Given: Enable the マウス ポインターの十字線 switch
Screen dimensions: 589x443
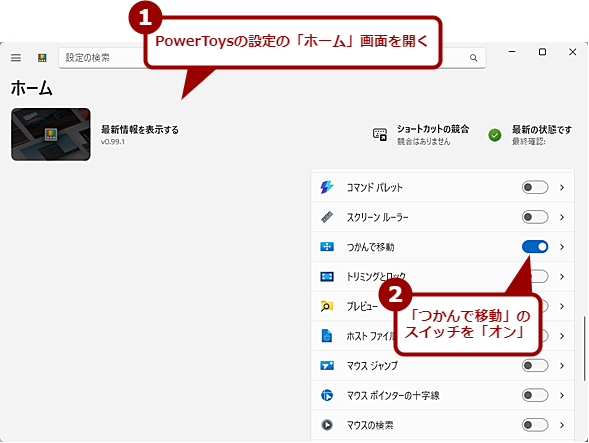Looking at the screenshot, I should [x=535, y=395].
